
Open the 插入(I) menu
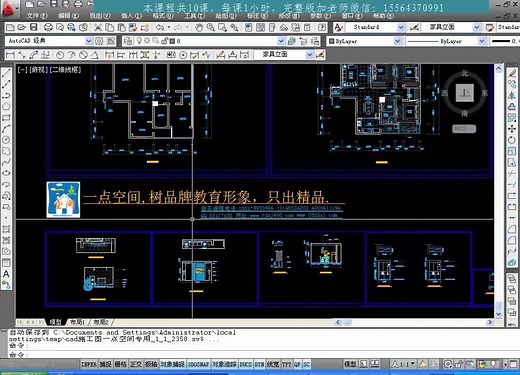coord(131,15)
